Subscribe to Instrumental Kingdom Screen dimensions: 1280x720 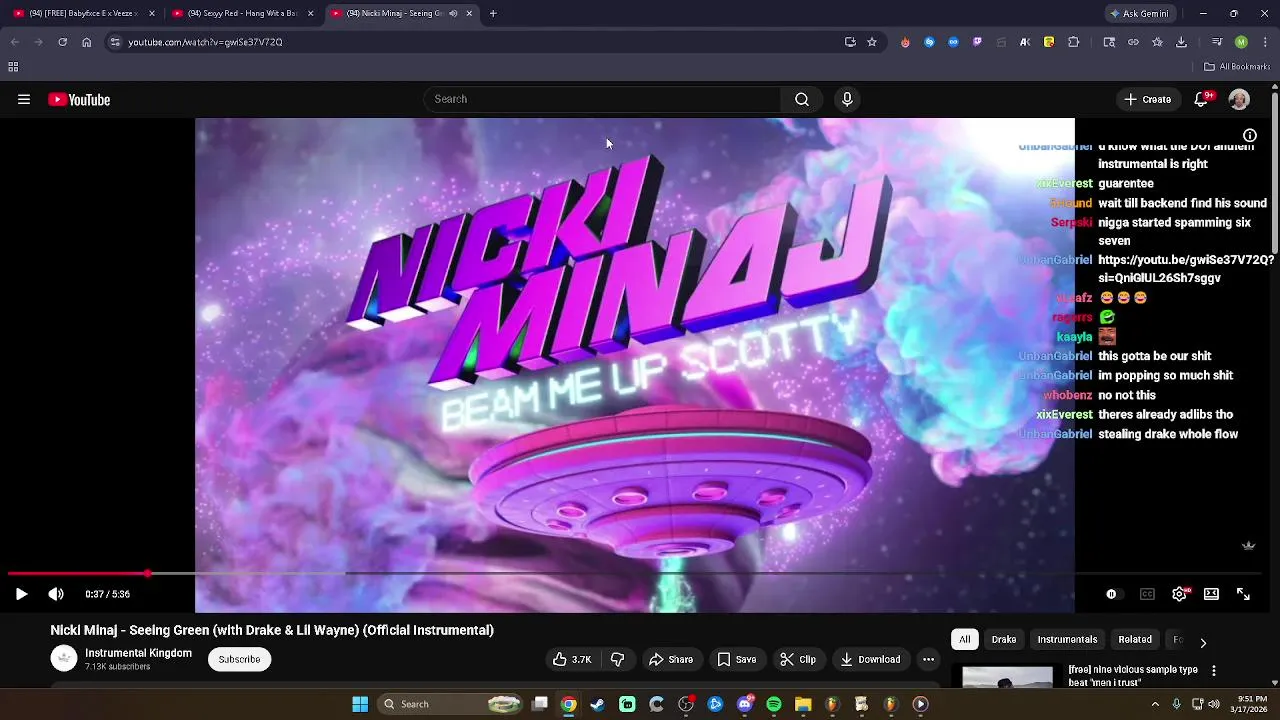point(239,659)
